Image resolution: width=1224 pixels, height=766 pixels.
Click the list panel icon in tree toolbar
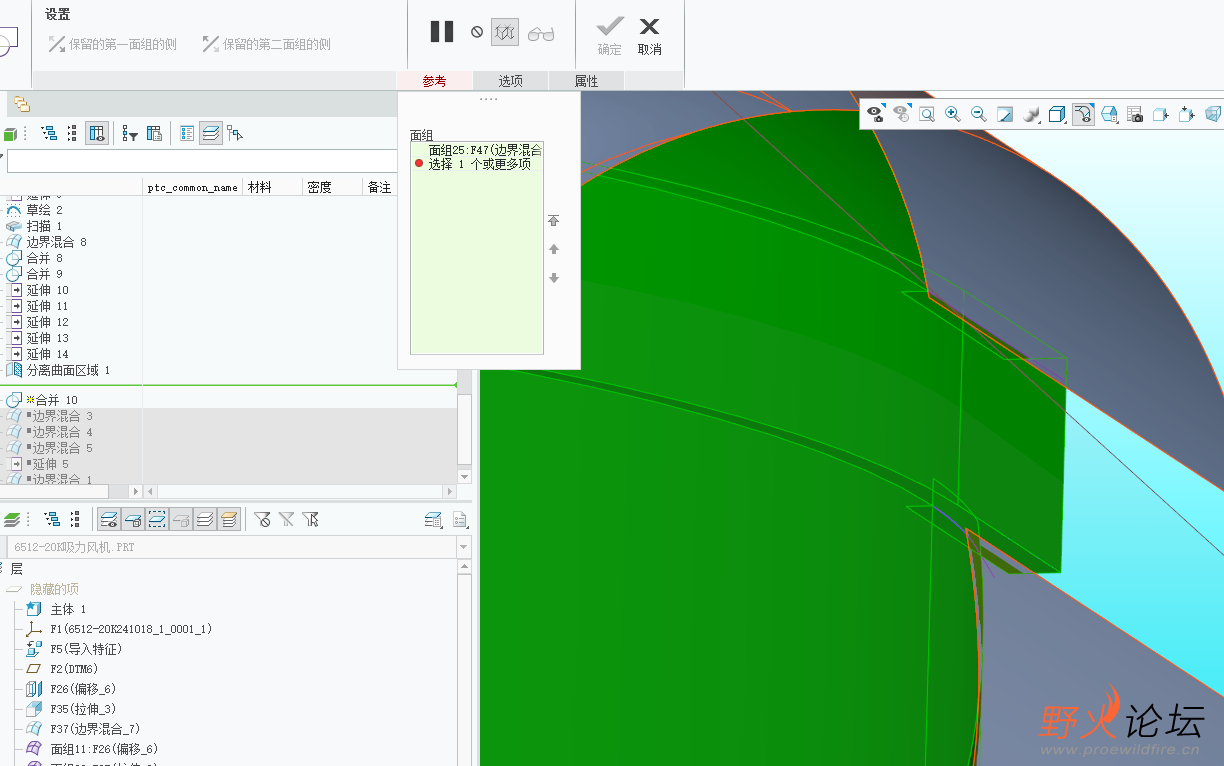click(187, 133)
